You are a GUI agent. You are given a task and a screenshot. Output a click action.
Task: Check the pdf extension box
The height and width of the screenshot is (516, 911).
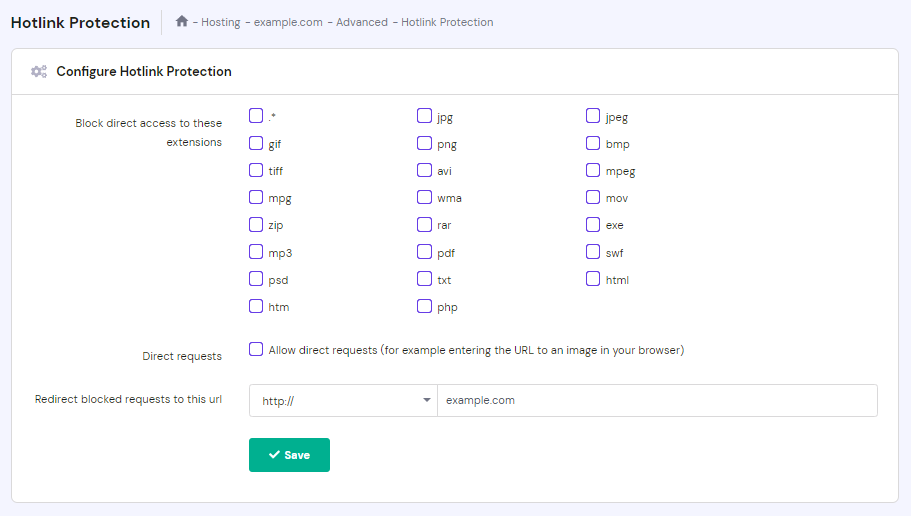click(x=424, y=252)
